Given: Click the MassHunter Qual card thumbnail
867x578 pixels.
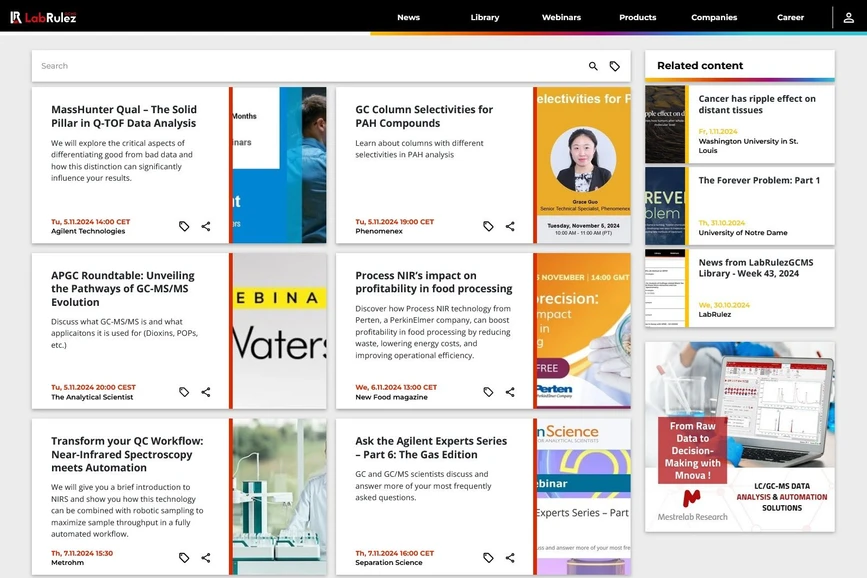Looking at the screenshot, I should pos(279,165).
